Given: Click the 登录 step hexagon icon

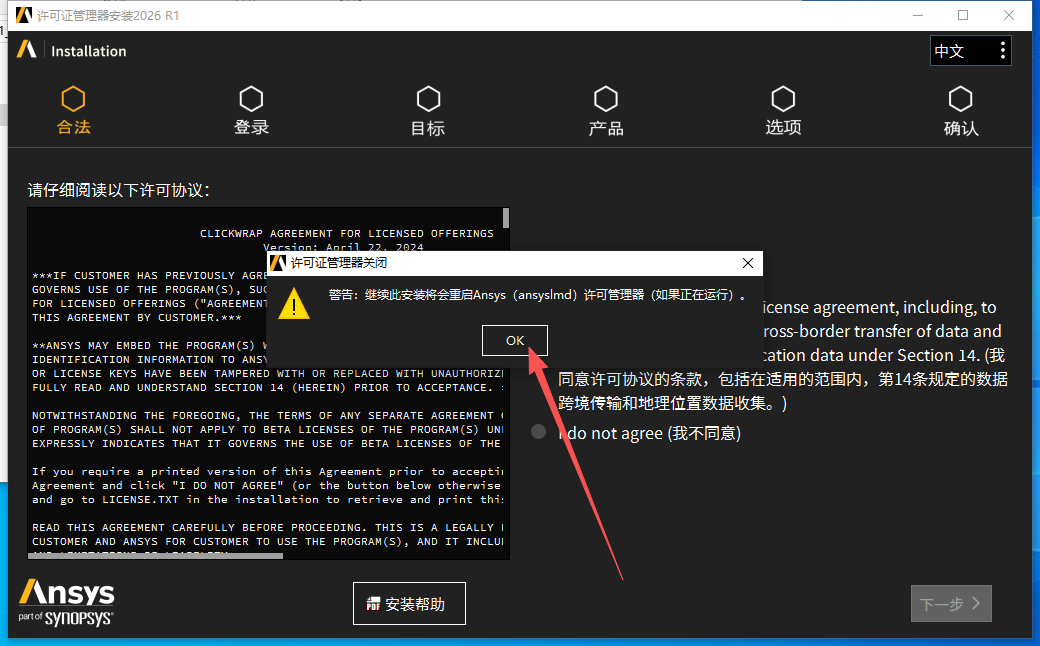Looking at the screenshot, I should [x=251, y=99].
